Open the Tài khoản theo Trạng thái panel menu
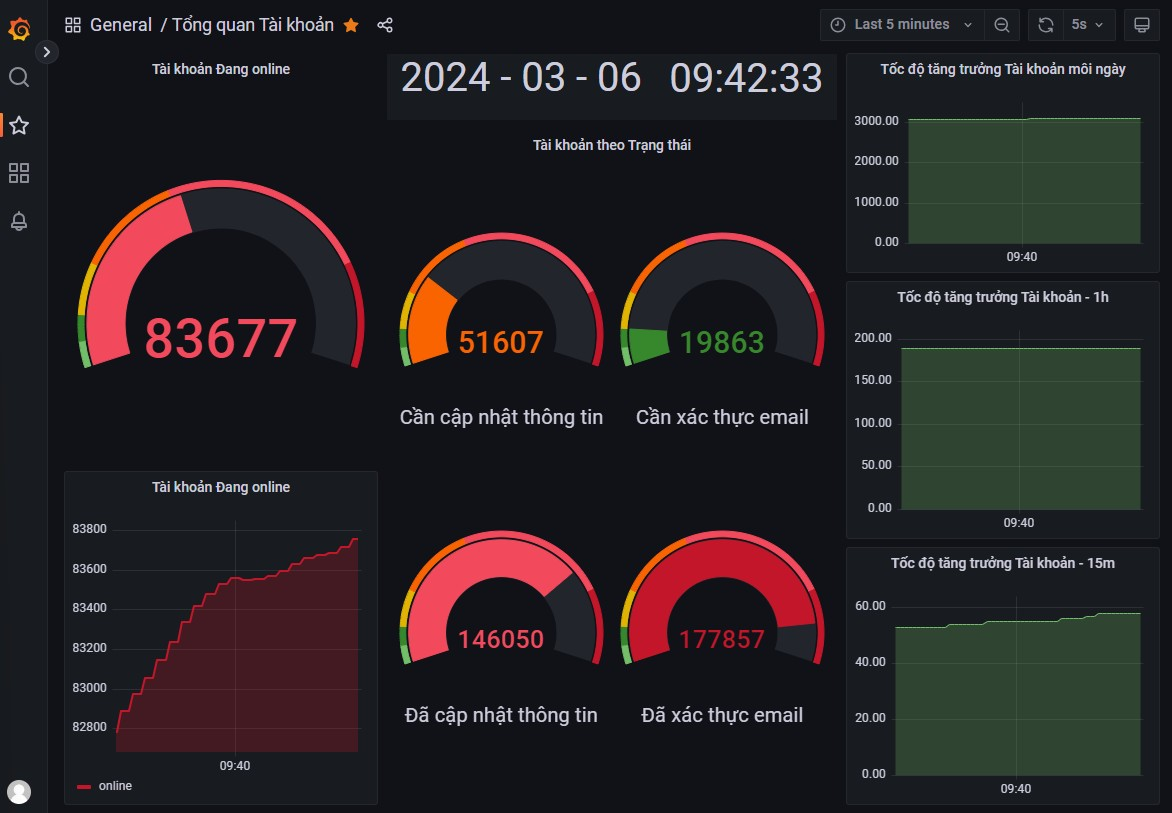 tap(611, 145)
